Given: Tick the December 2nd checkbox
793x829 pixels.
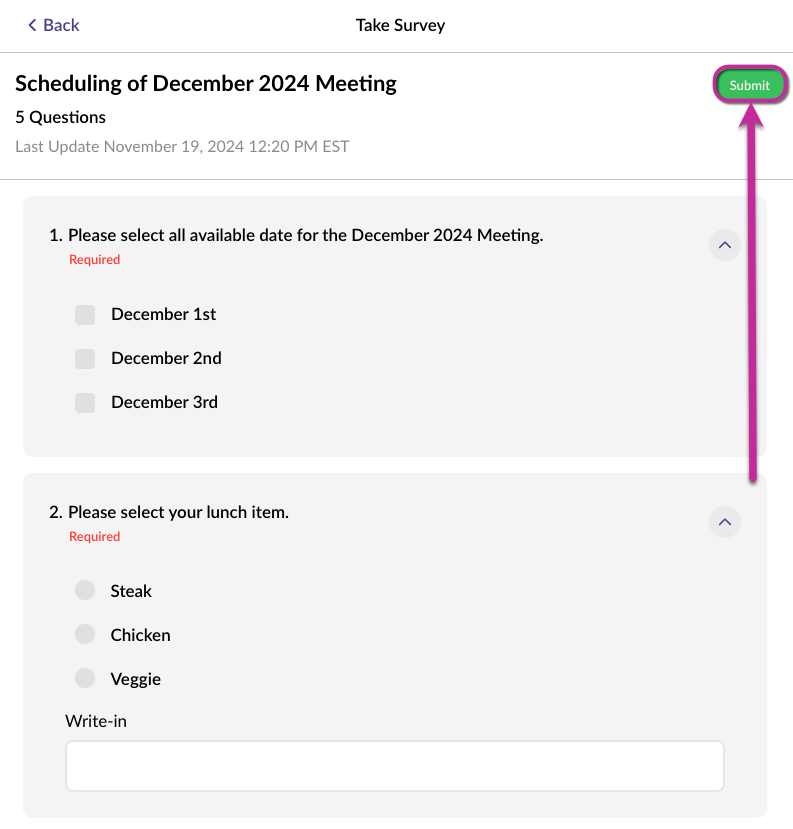Looking at the screenshot, I should [x=85, y=359].
